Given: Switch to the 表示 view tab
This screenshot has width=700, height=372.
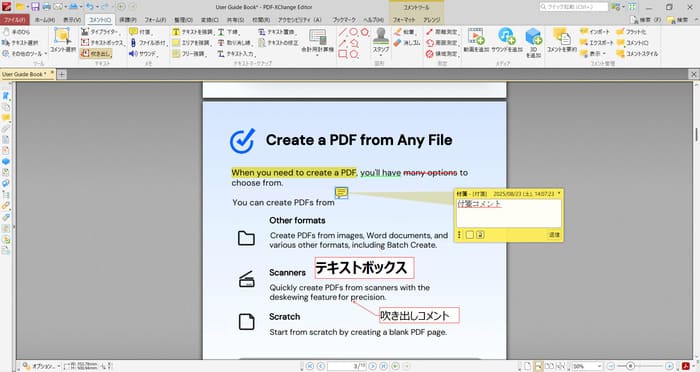Looking at the screenshot, I should tap(71, 20).
